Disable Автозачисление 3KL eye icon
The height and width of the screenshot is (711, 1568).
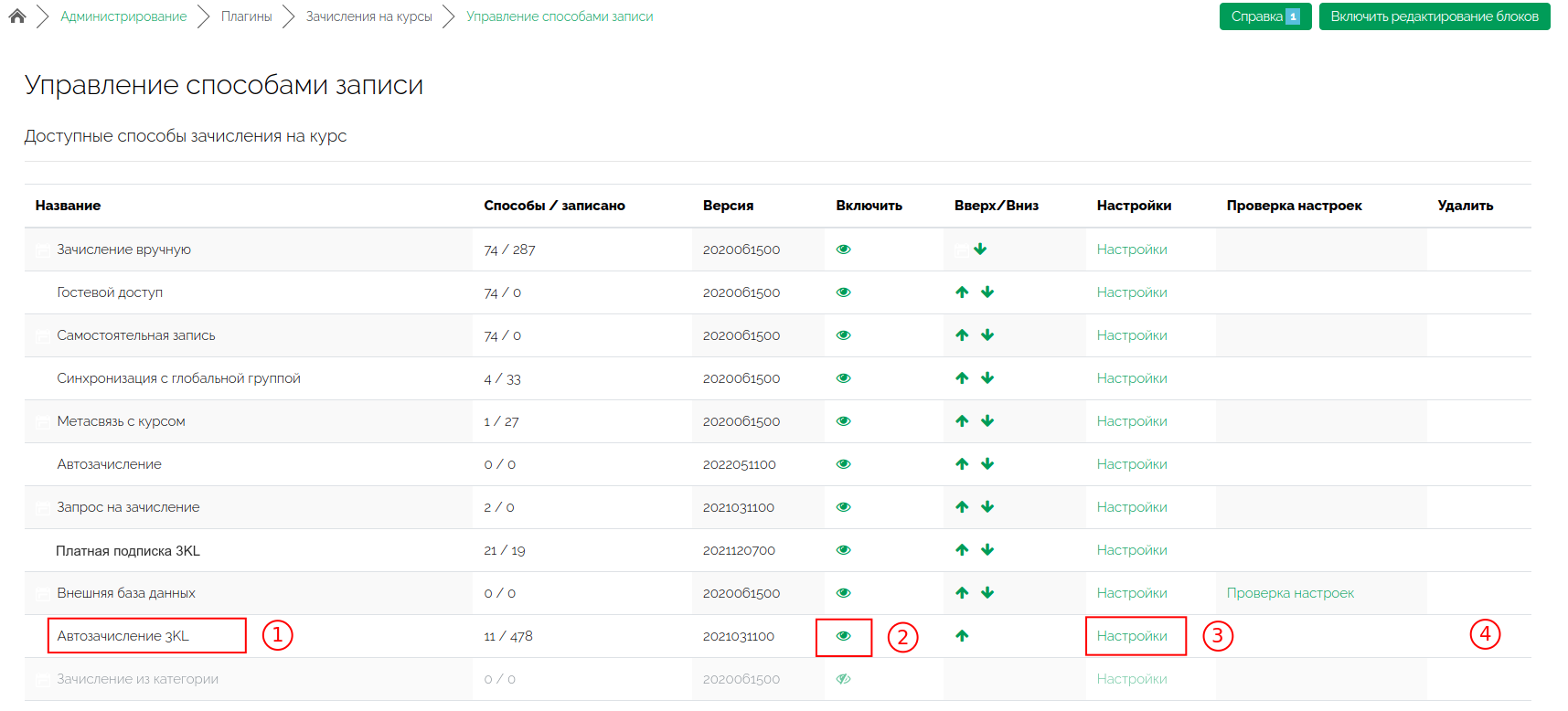(844, 636)
